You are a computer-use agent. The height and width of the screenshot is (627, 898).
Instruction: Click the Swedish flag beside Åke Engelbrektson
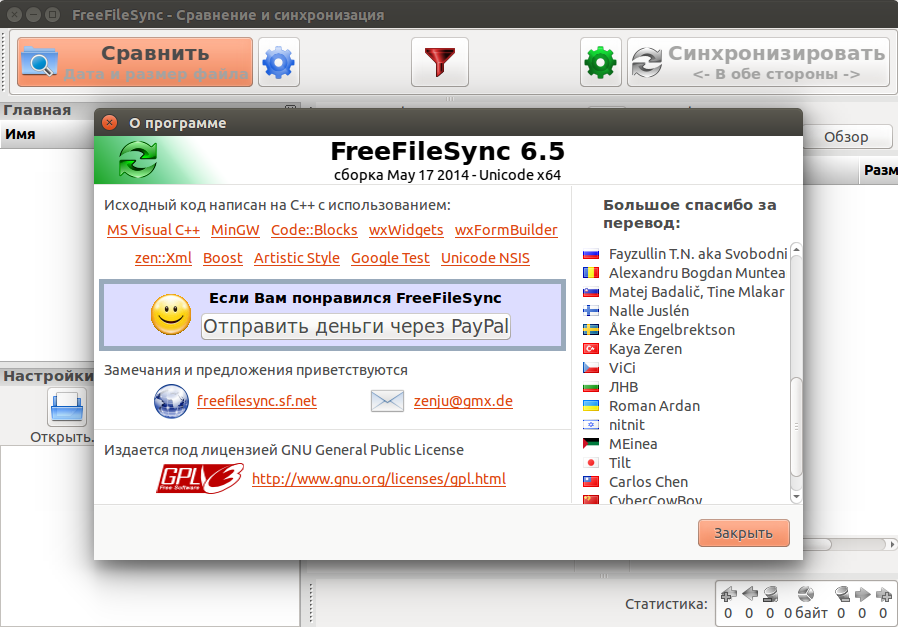click(590, 330)
